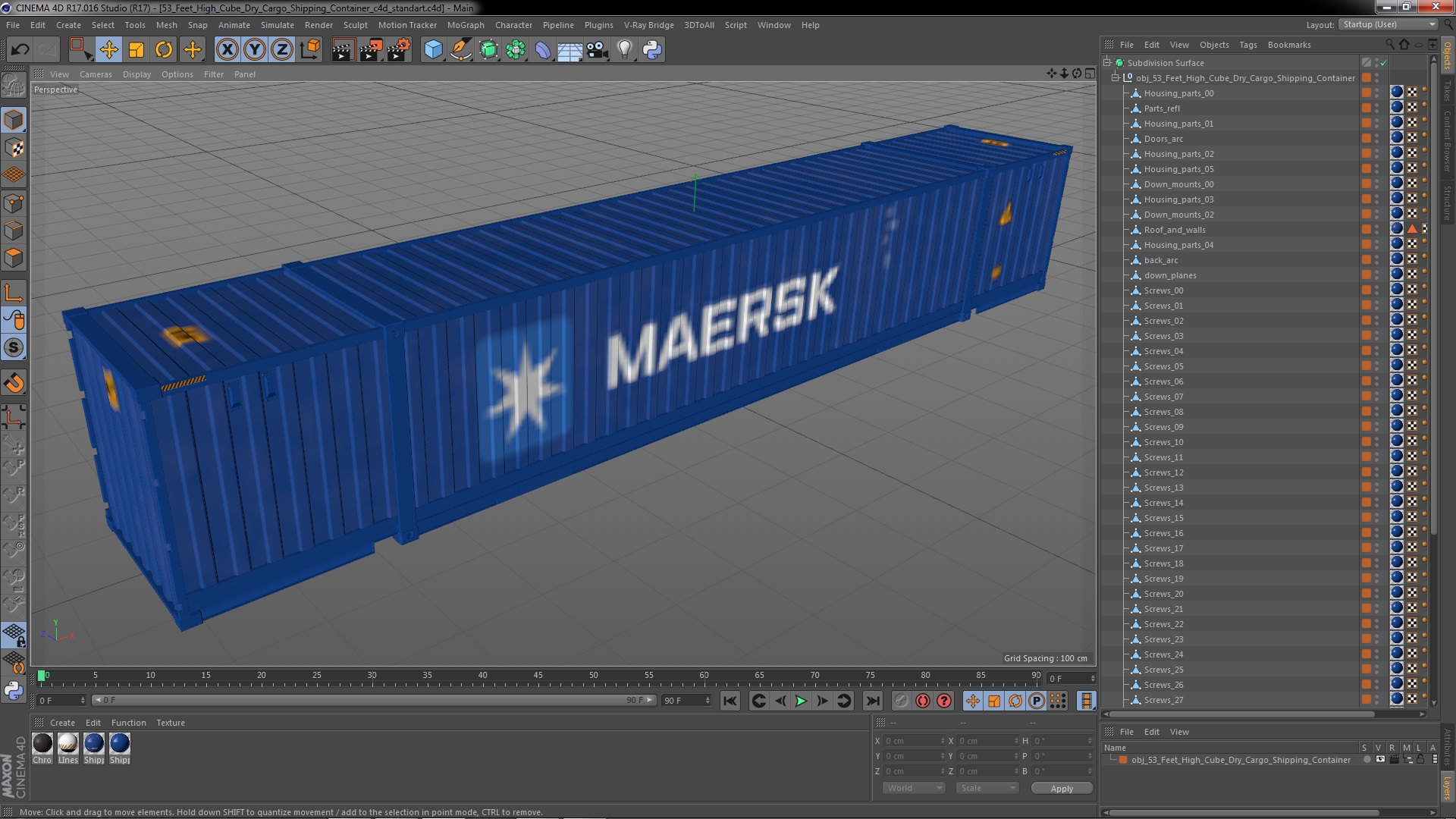
Task: Open the spline pen tool icon
Action: [x=460, y=50]
